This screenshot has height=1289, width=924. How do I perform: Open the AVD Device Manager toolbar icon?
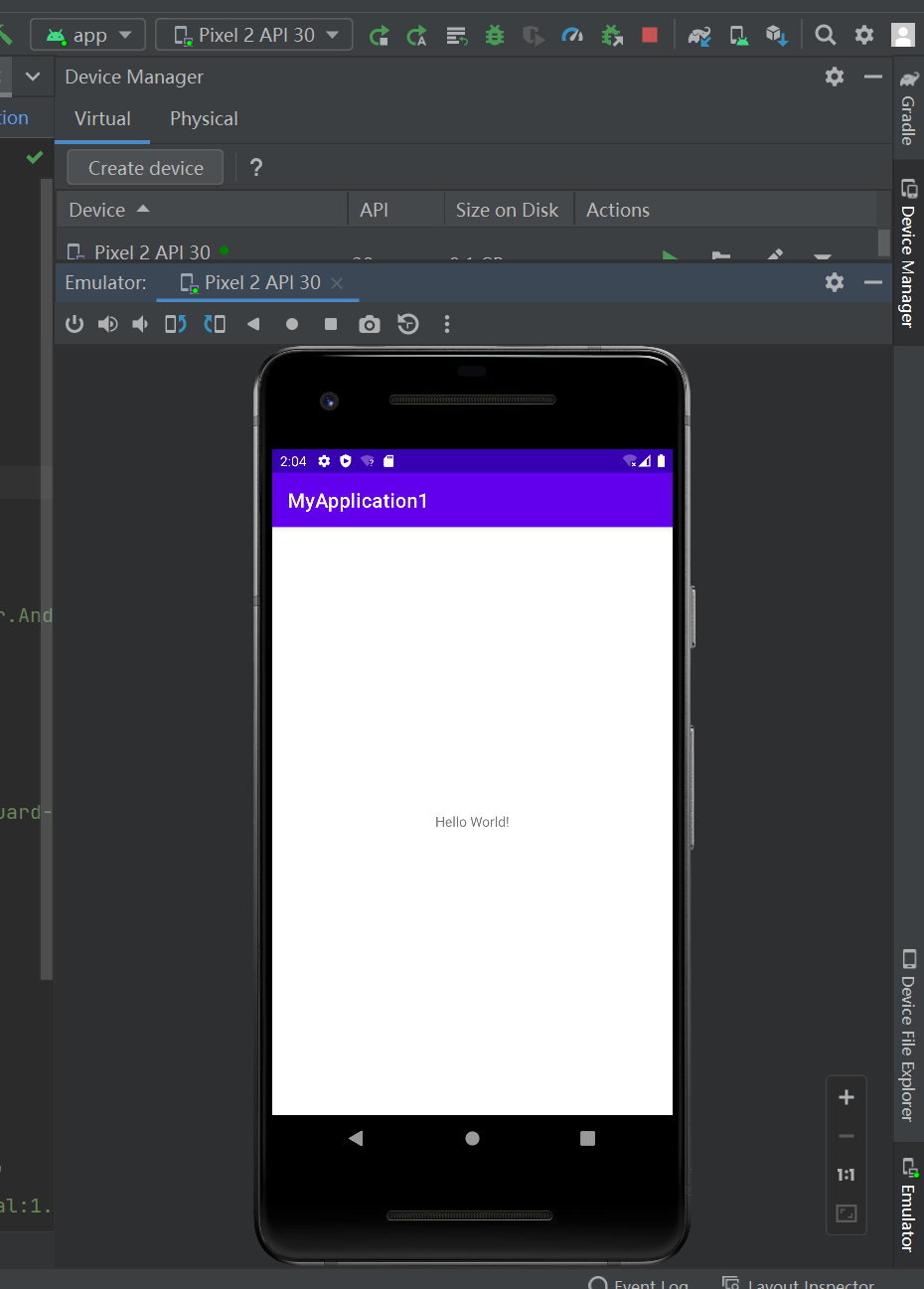click(739, 36)
